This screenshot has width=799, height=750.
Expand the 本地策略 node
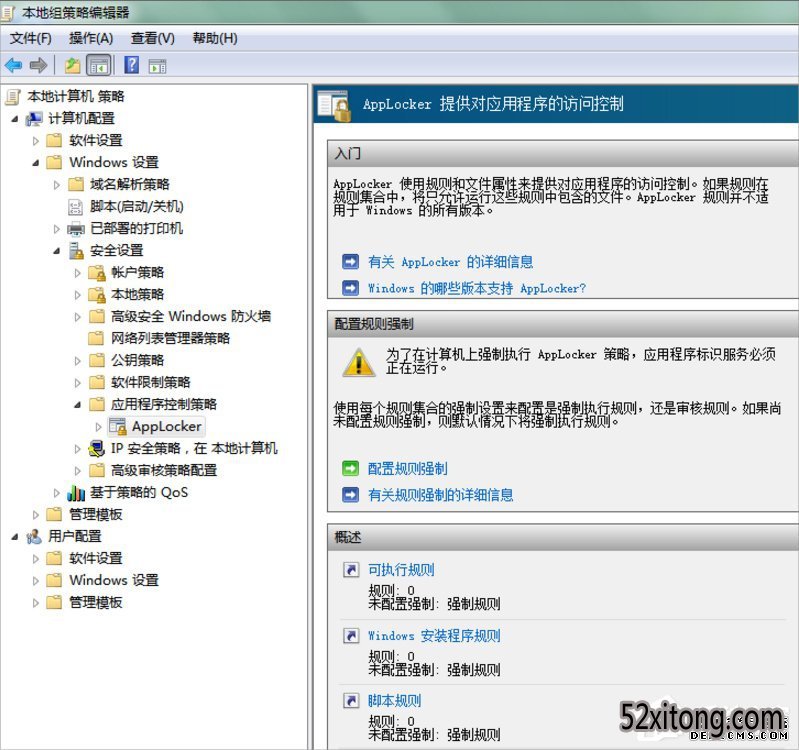click(77, 294)
